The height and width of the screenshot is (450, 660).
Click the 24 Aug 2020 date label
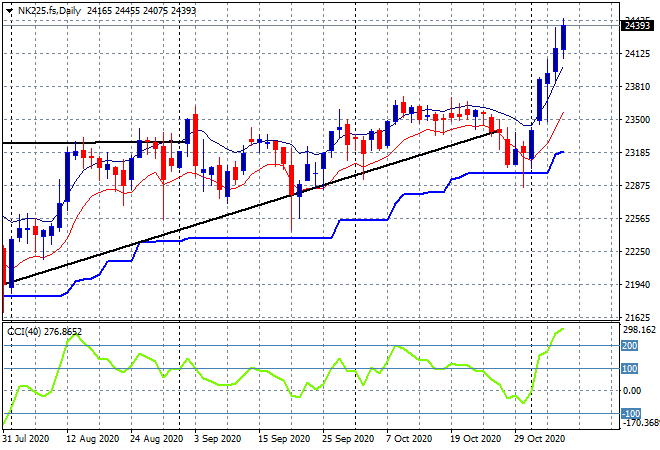point(157,439)
